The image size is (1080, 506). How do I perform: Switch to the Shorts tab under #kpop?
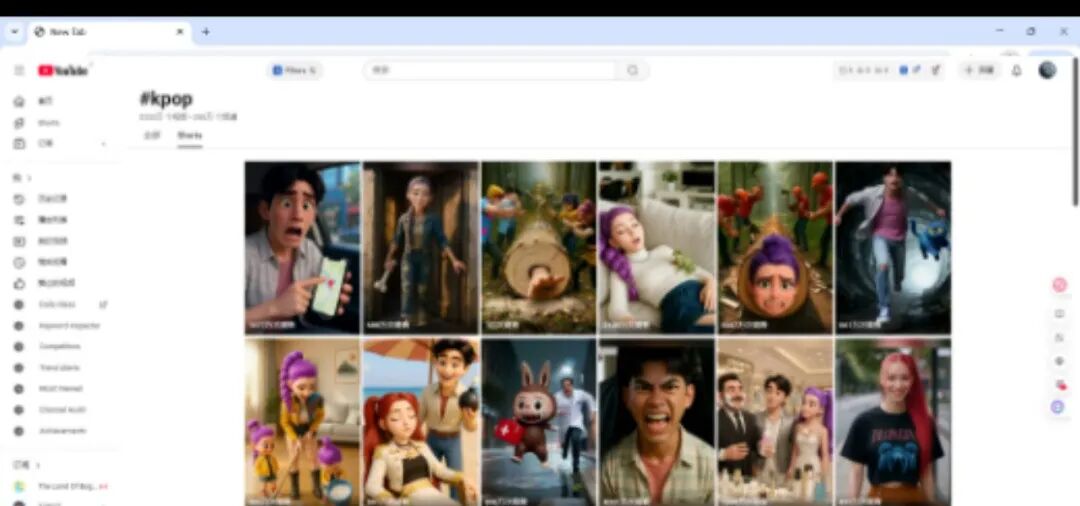tap(189, 135)
